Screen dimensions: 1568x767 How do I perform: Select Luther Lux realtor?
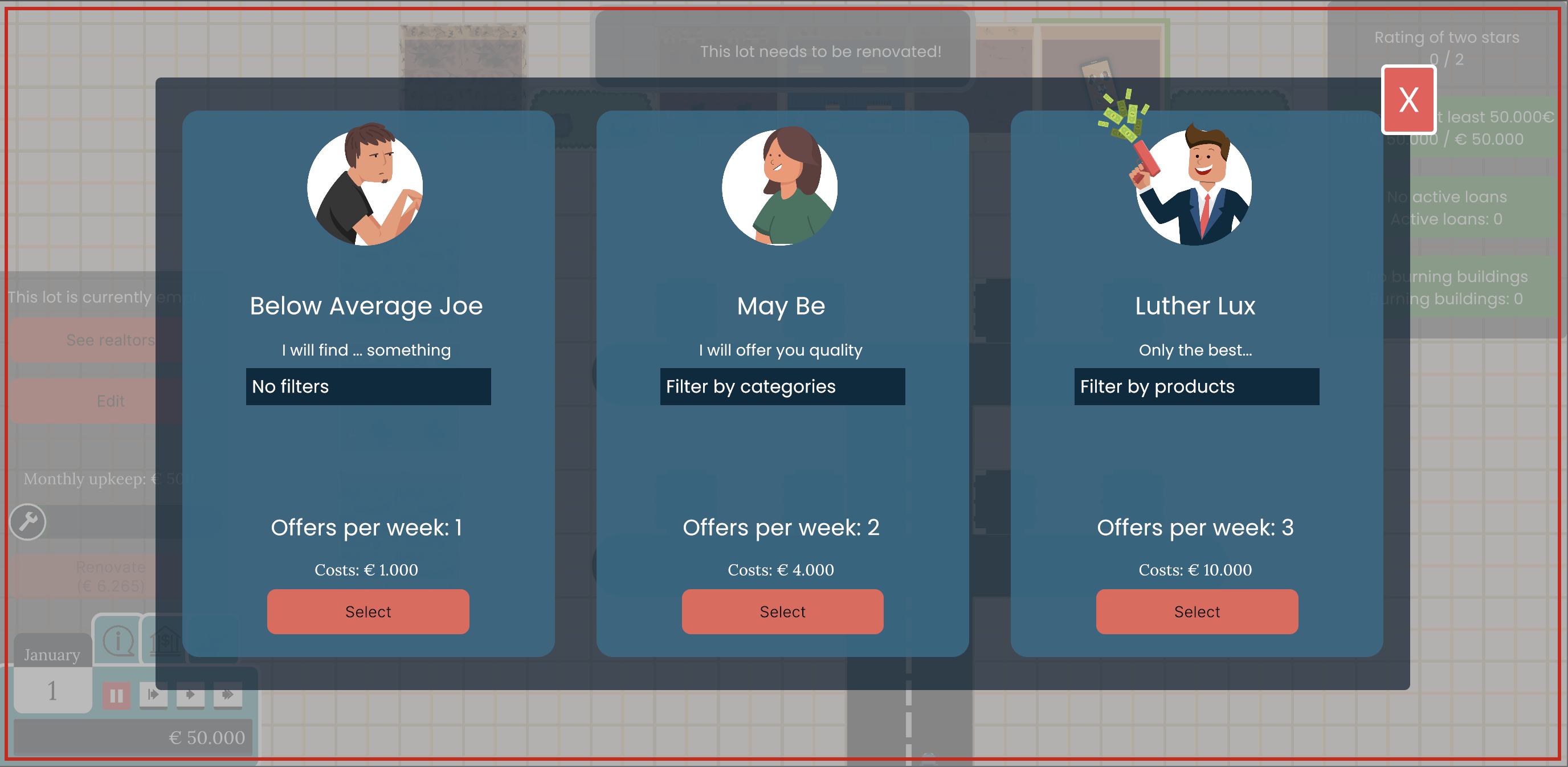pos(1196,611)
